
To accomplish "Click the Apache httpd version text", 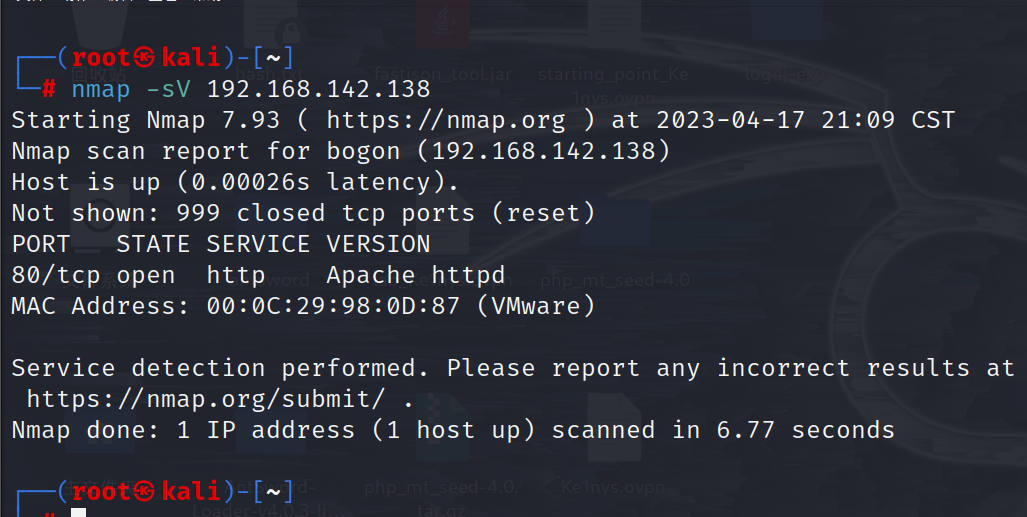I will 416,275.
